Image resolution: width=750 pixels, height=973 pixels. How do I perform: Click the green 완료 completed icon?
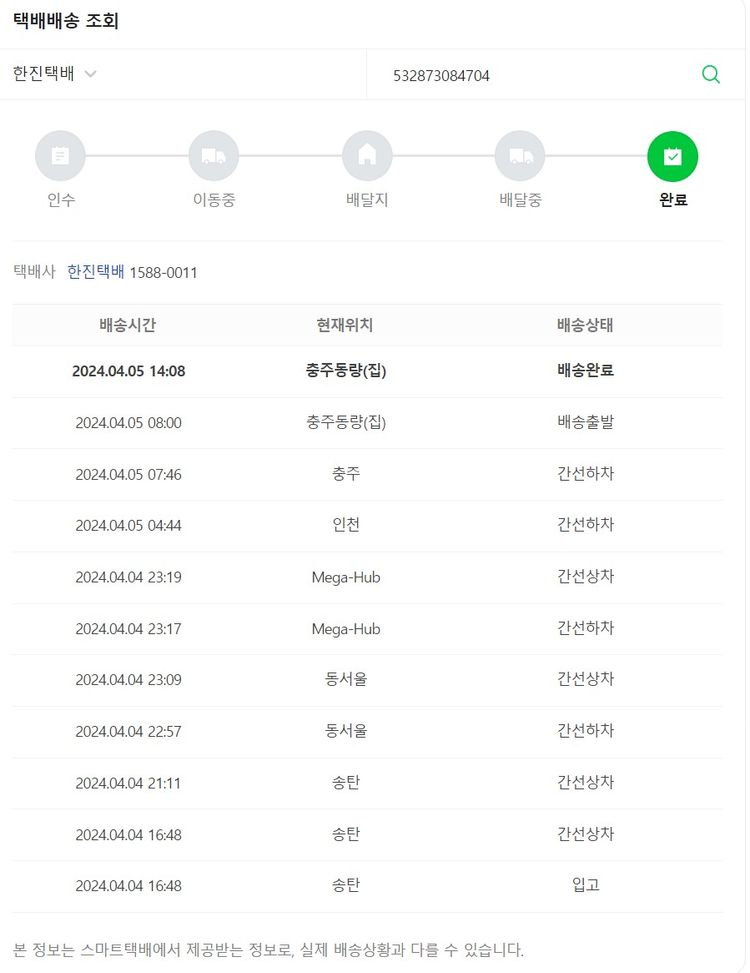coord(673,156)
